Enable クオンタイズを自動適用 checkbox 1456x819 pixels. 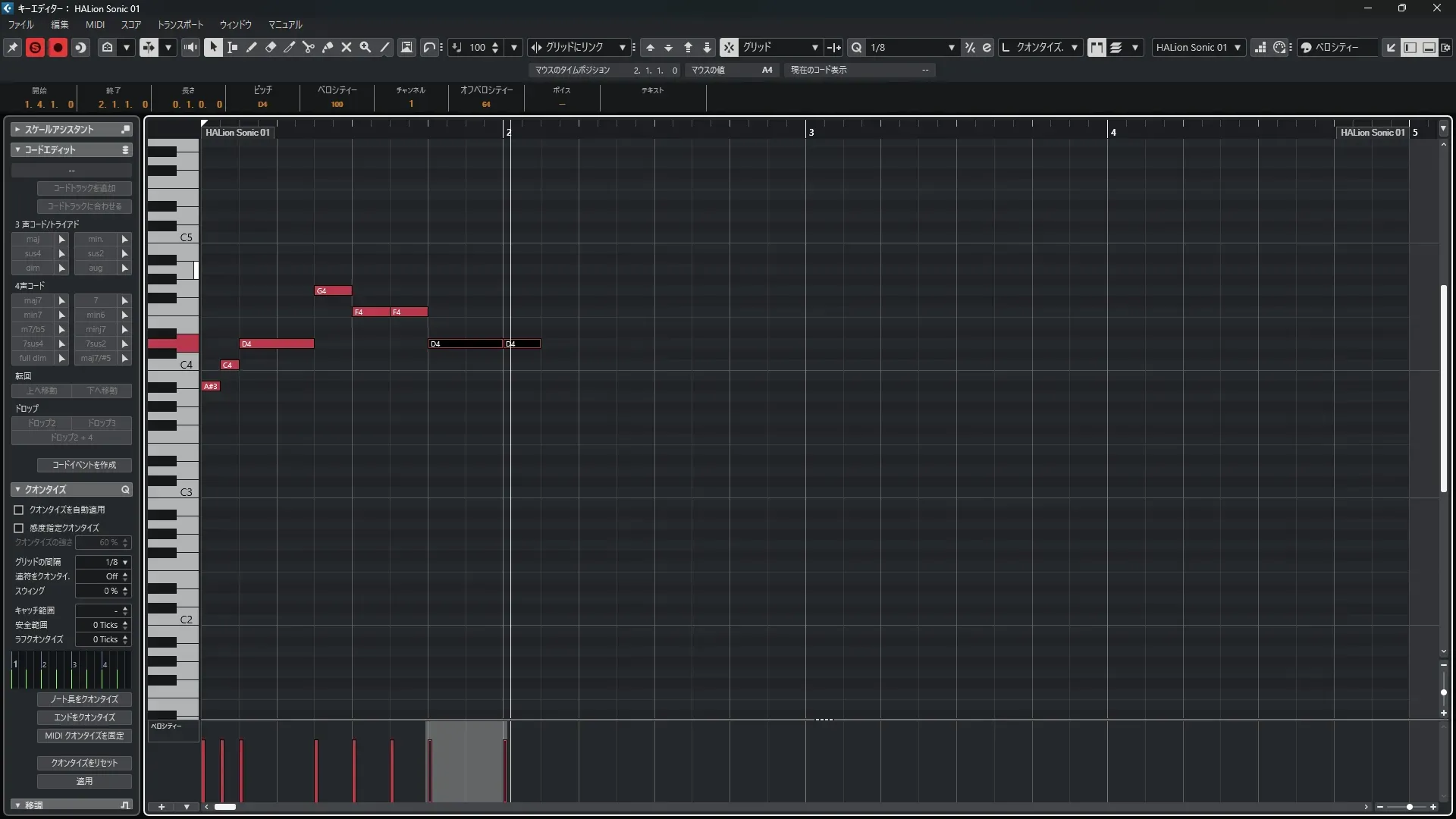[x=19, y=510]
